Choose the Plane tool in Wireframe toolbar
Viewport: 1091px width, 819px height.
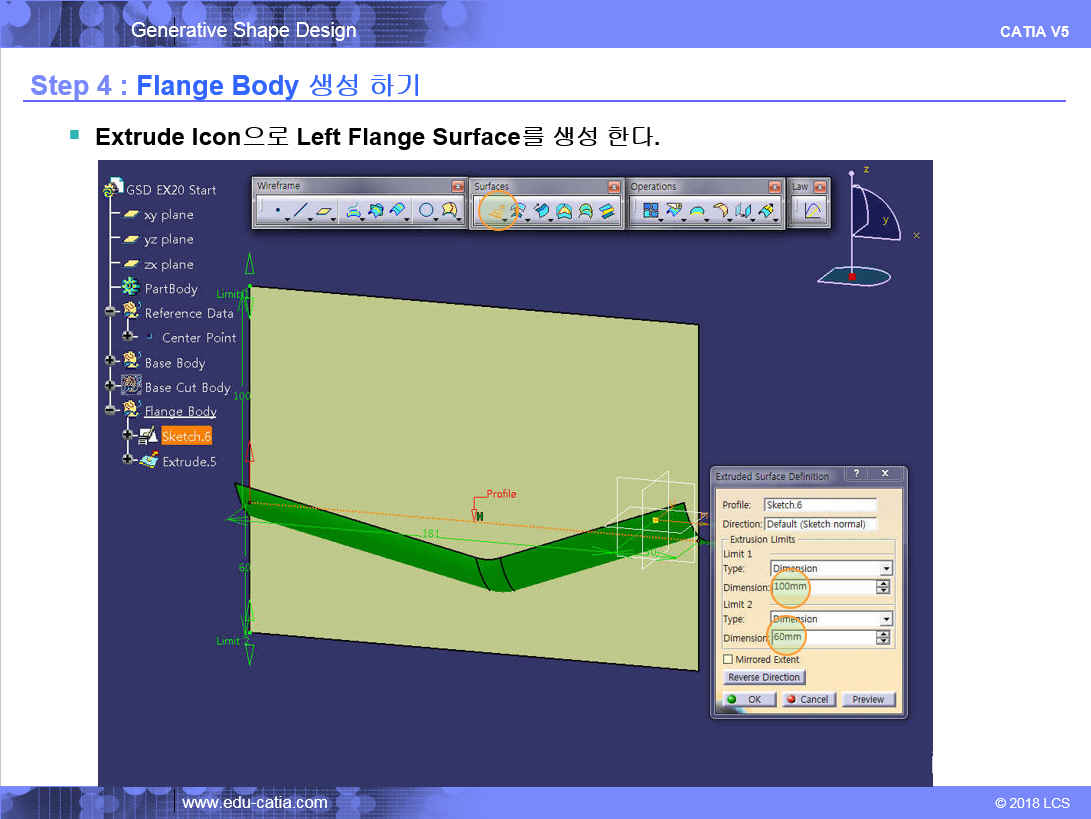click(x=325, y=211)
